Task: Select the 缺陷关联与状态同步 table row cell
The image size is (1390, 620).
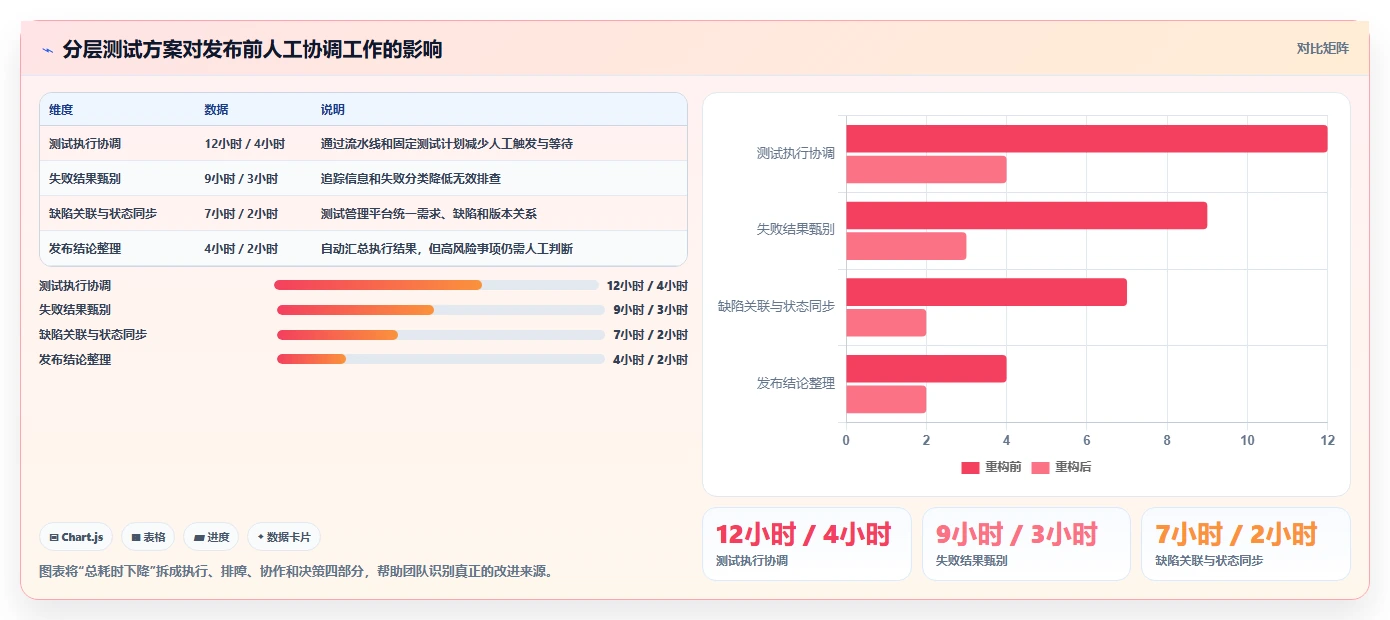Action: [x=103, y=214]
